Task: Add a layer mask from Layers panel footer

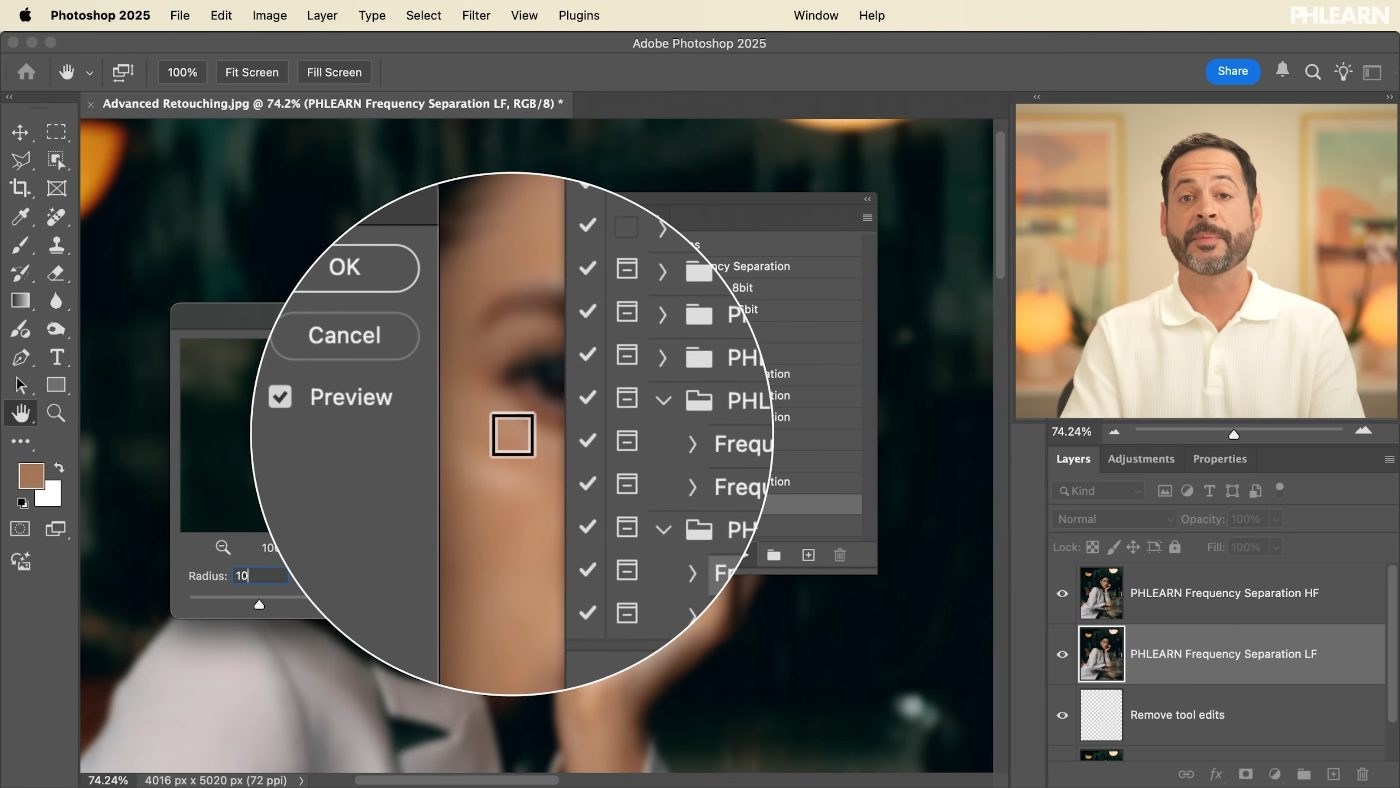Action: pos(1245,774)
